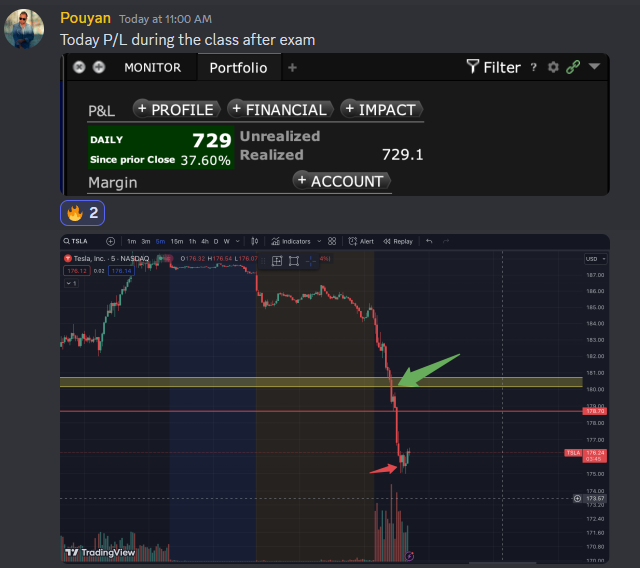640x568 pixels.
Task: Click the measure tool in floating toolbar
Action: tap(277, 261)
